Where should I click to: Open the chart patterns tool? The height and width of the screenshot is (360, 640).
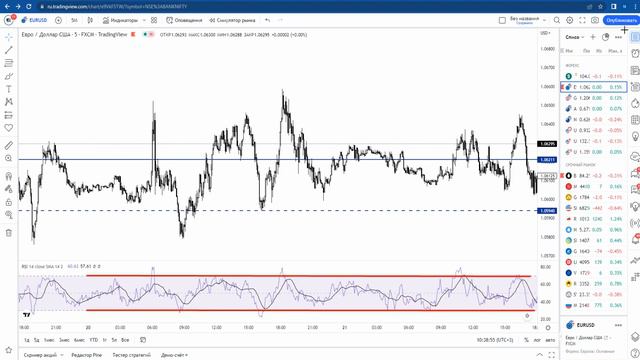coord(9,102)
